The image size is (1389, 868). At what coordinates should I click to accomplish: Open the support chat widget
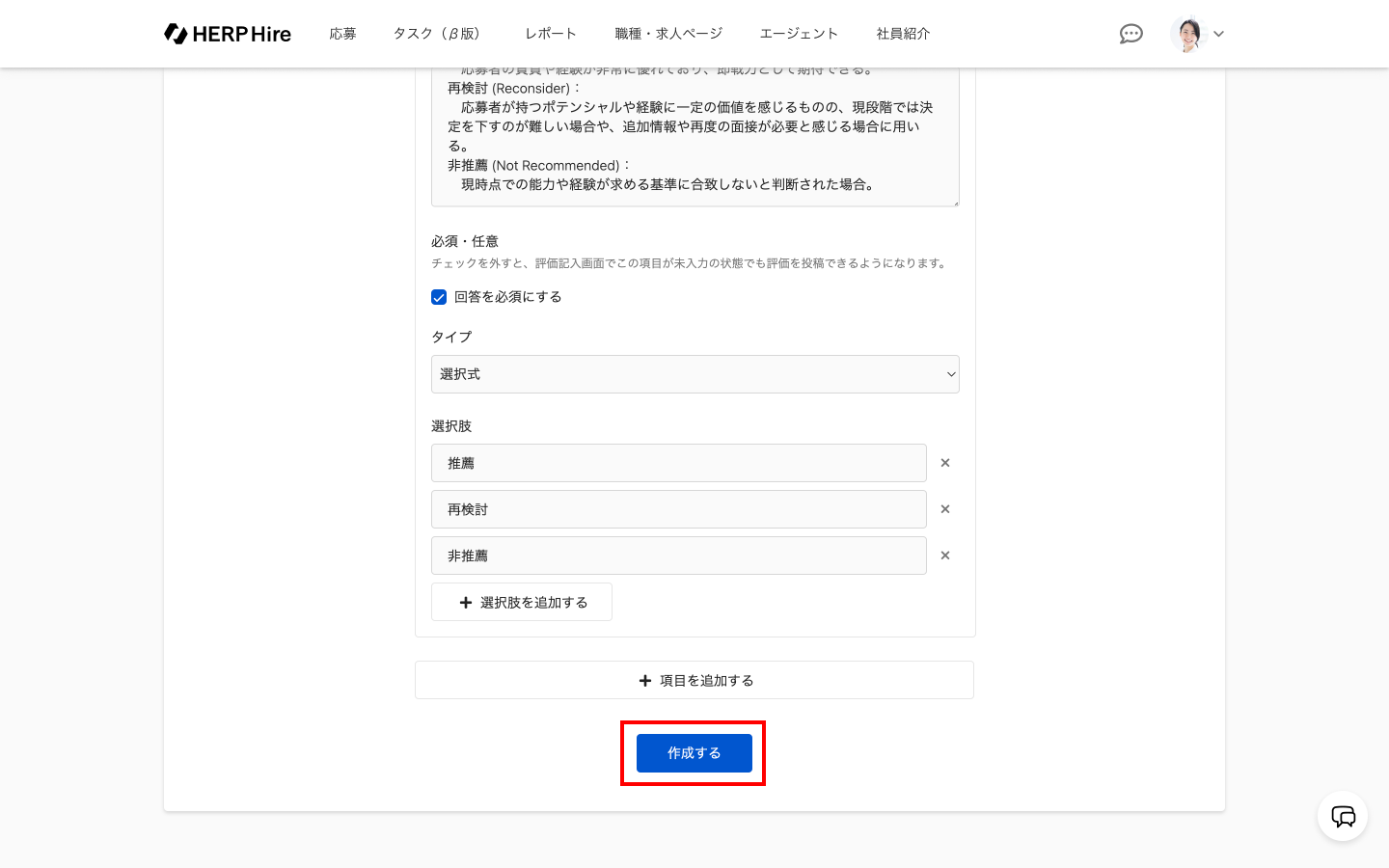point(1343,817)
